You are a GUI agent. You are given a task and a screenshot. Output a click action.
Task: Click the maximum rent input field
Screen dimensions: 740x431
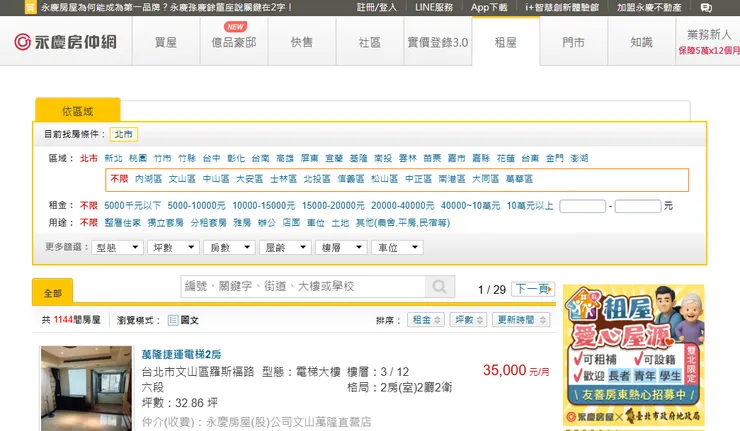pos(638,206)
